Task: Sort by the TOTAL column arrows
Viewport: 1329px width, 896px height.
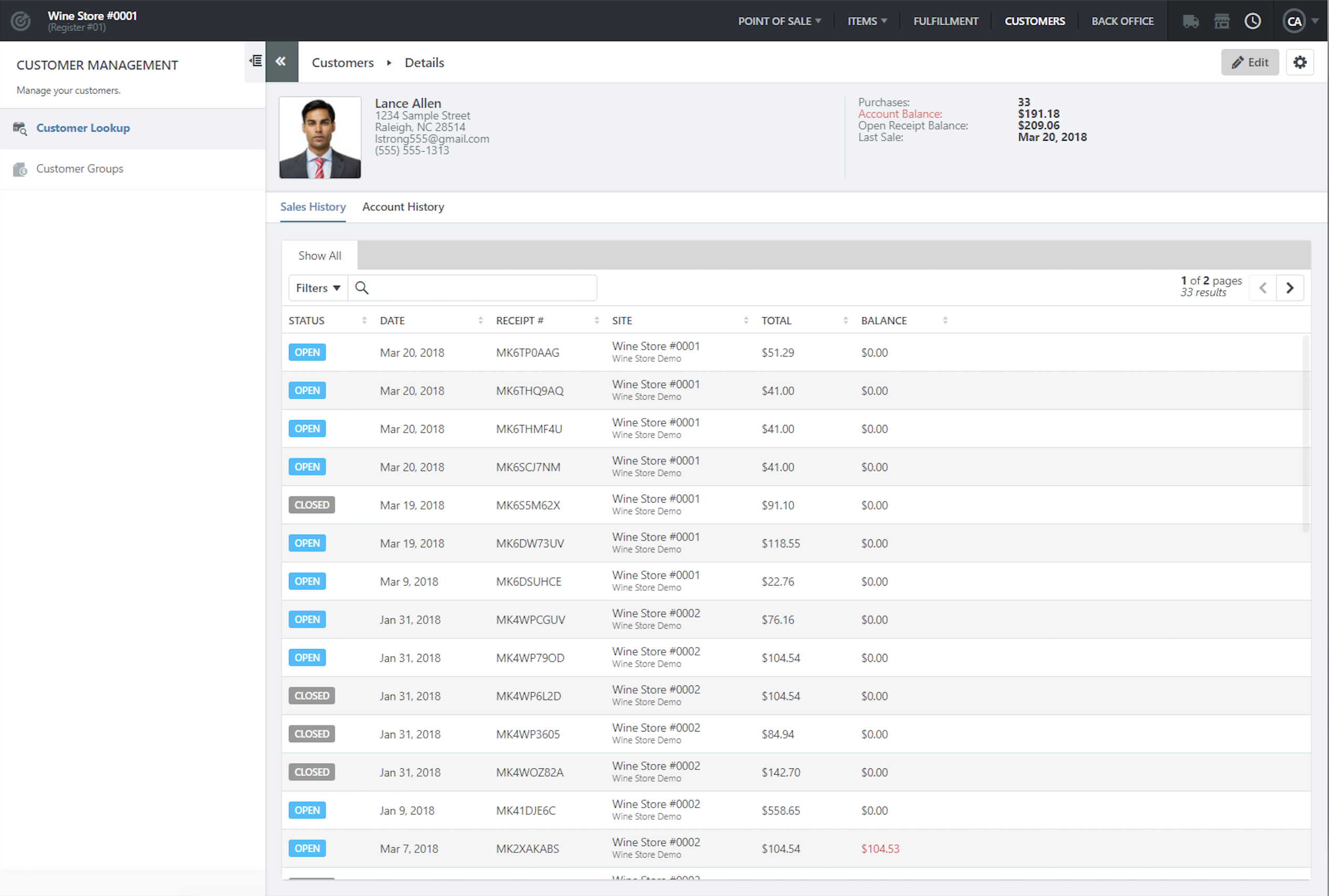Action: point(845,320)
